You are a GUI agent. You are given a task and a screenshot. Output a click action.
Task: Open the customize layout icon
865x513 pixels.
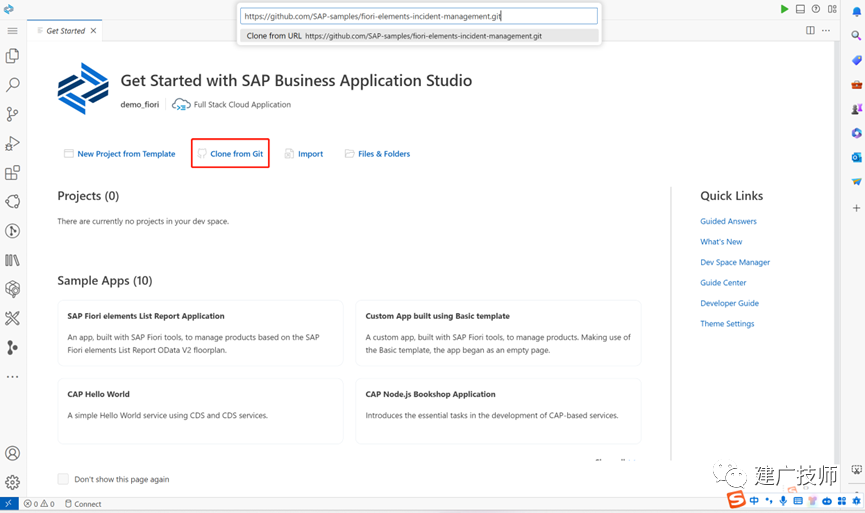pos(832,9)
